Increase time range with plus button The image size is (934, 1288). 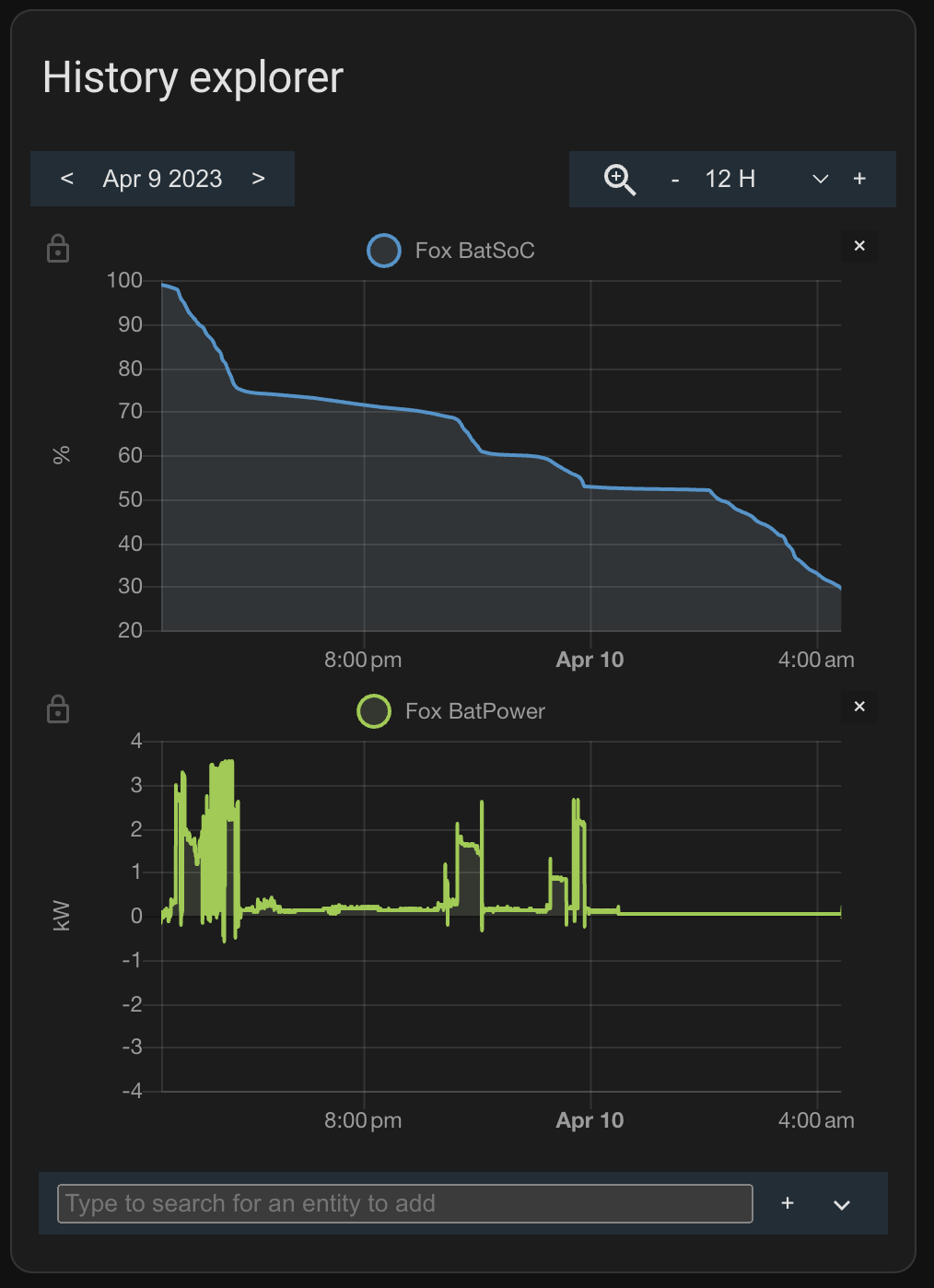859,179
